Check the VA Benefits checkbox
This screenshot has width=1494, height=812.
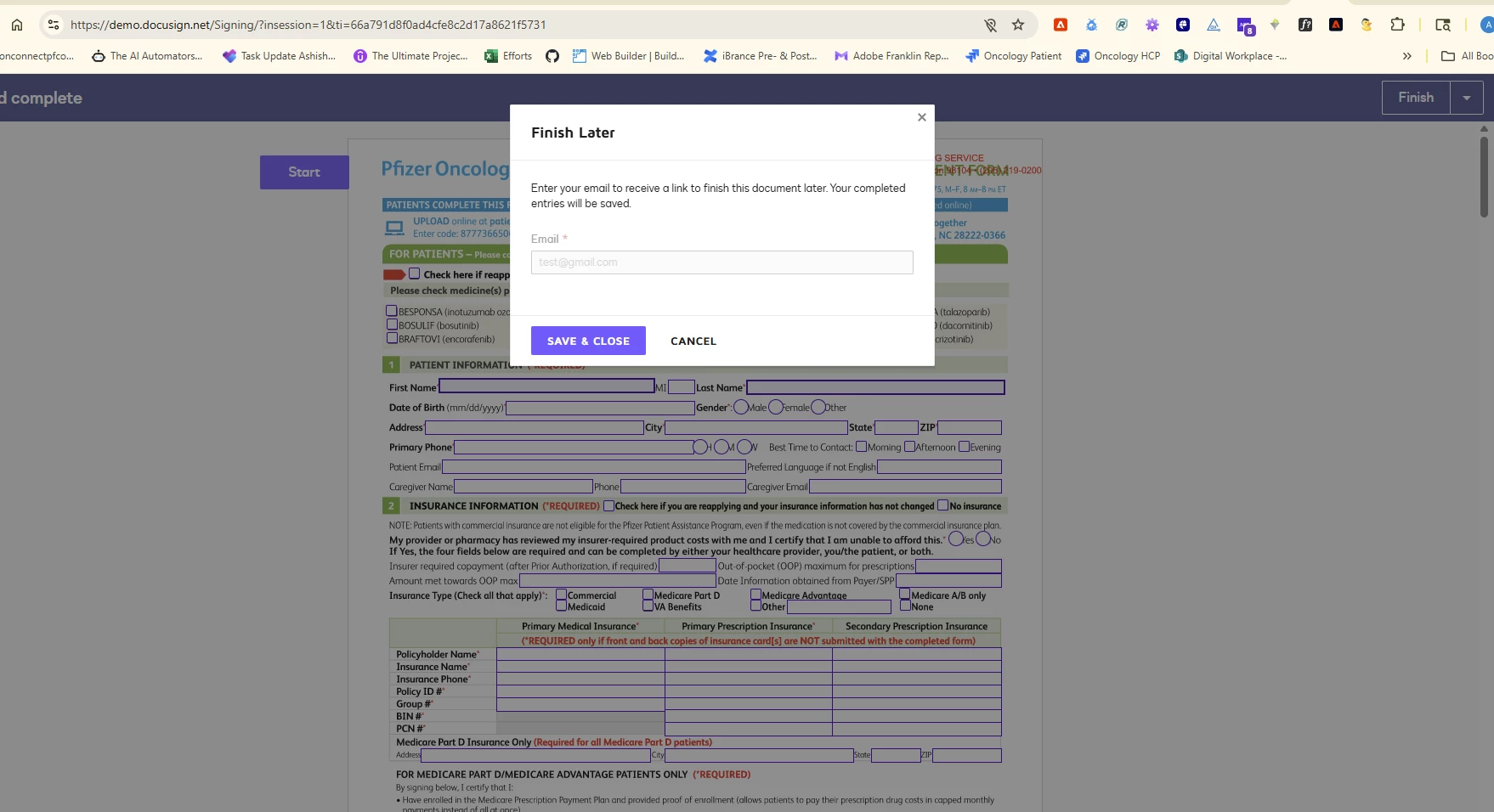point(648,606)
